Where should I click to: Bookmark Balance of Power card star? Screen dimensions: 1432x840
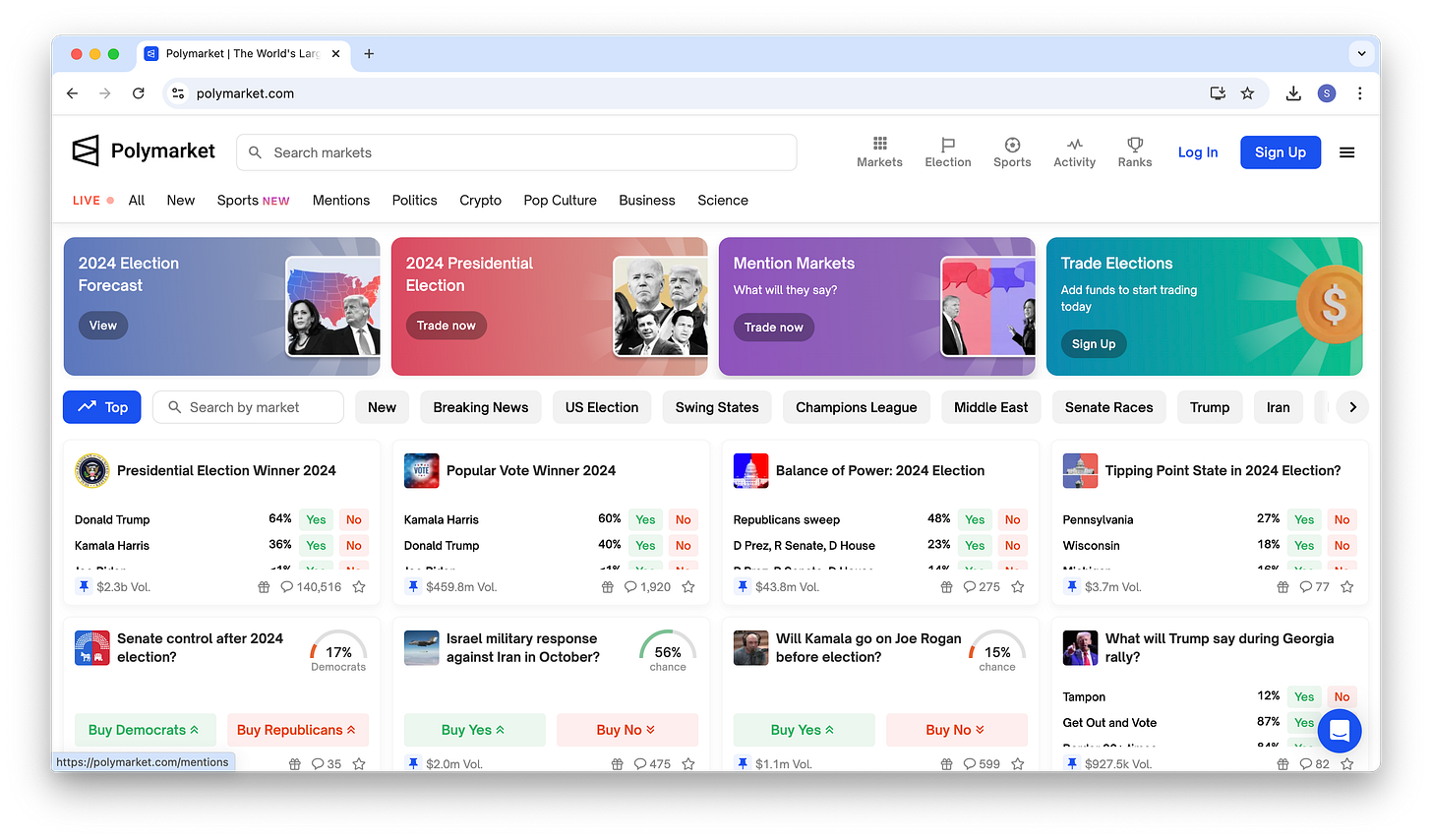coord(1018,587)
